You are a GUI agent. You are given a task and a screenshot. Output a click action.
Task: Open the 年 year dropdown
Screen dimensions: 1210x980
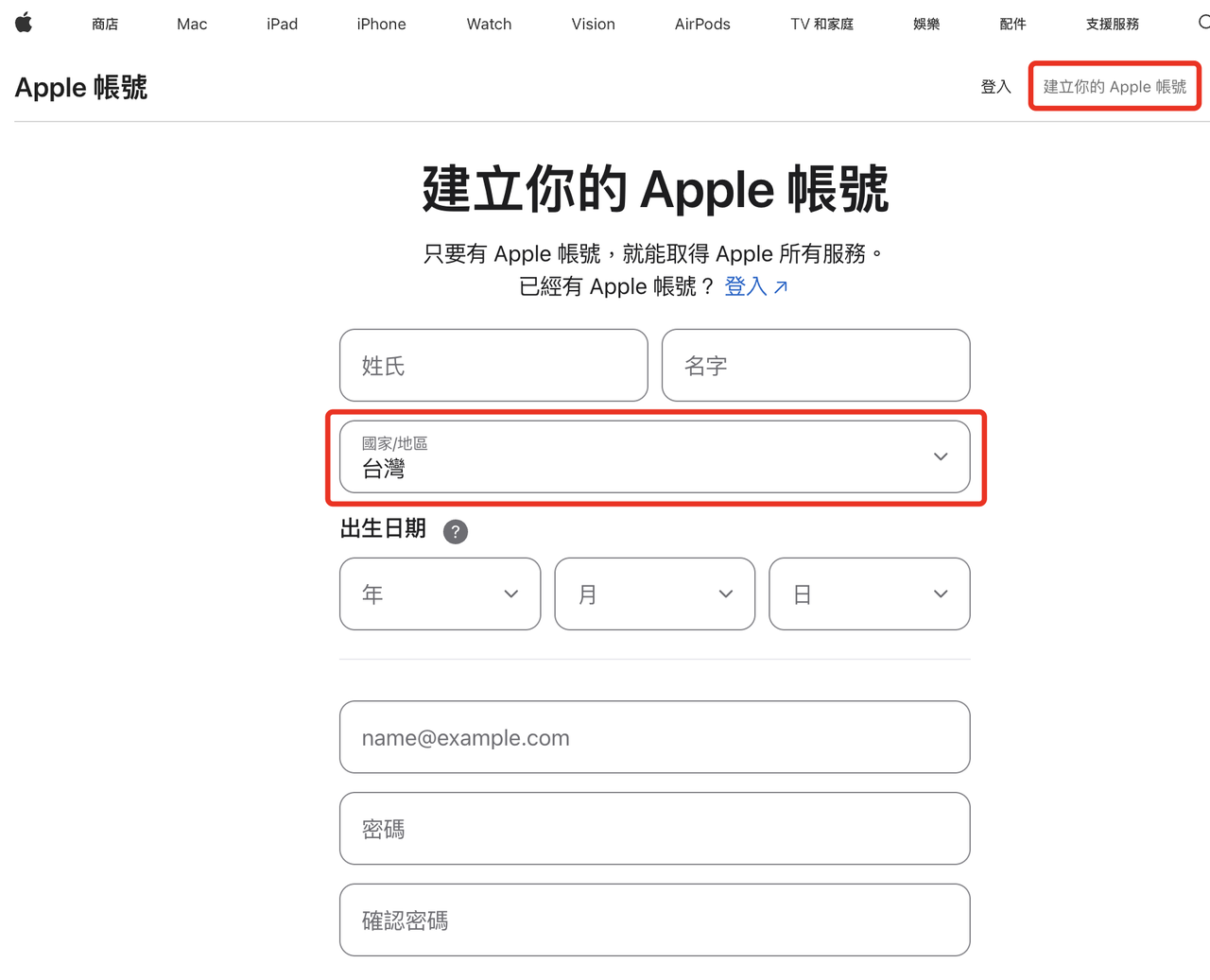point(441,593)
